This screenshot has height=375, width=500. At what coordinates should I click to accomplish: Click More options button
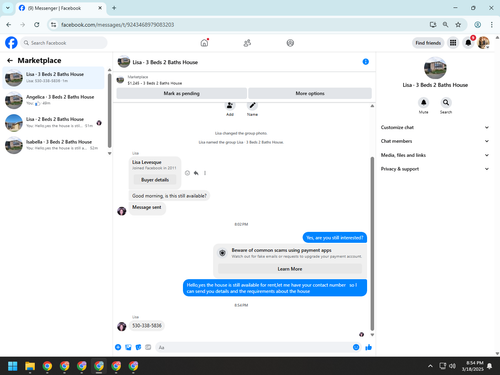(310, 93)
